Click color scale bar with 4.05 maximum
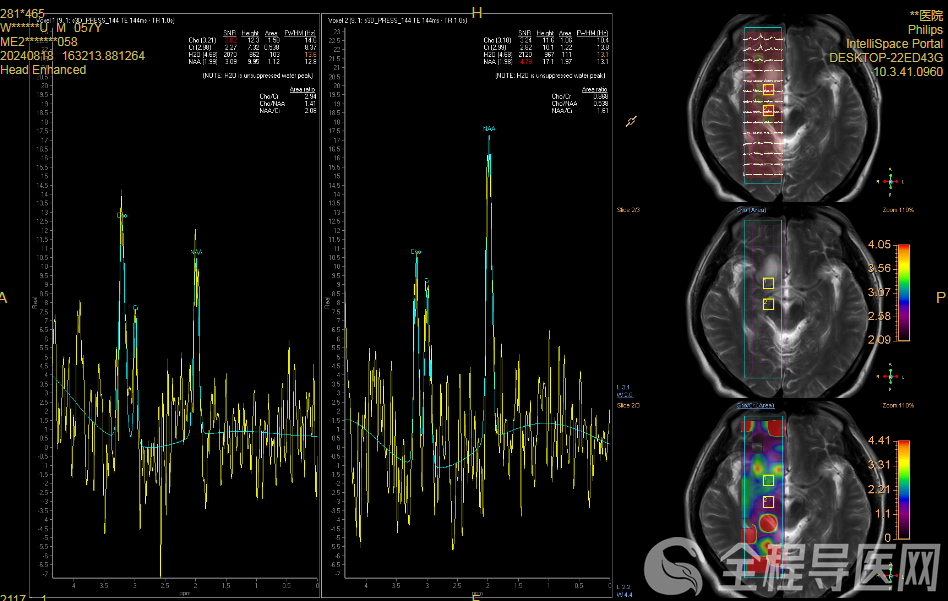The width and height of the screenshot is (948, 601). [904, 293]
